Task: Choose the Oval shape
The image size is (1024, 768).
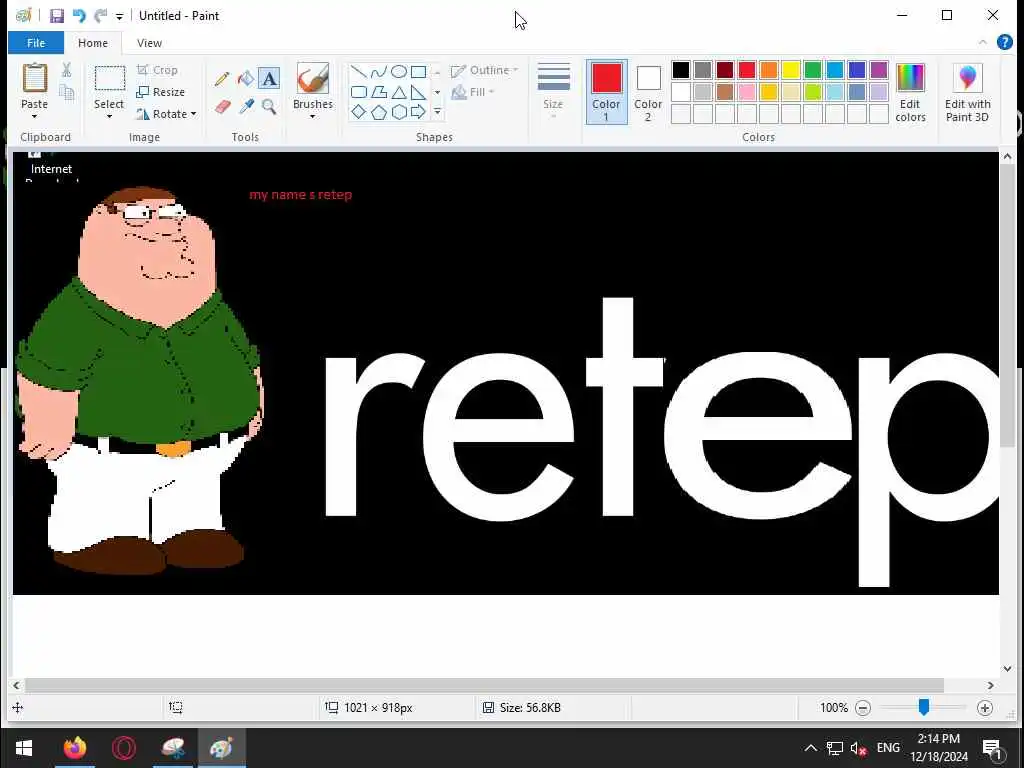Action: (x=399, y=72)
